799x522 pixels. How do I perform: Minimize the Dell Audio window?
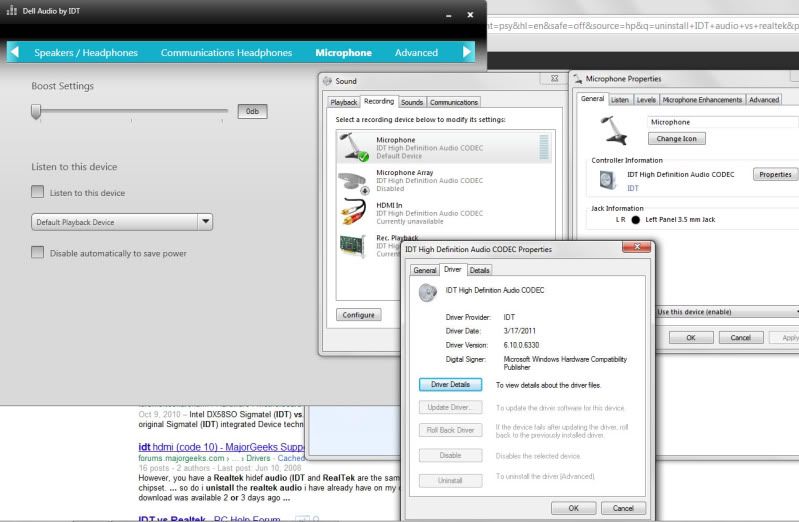point(448,15)
